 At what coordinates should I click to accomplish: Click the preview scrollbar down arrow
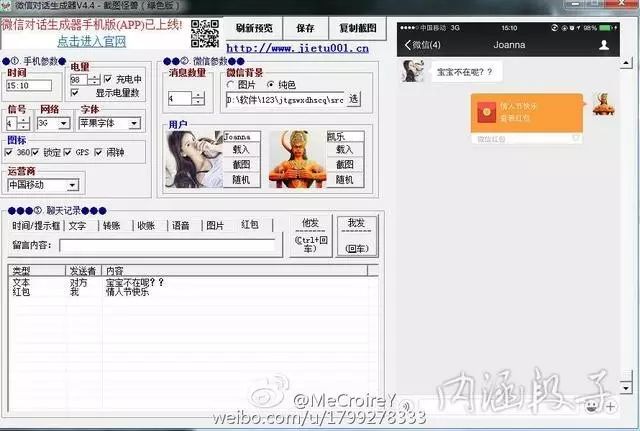[x=626, y=387]
